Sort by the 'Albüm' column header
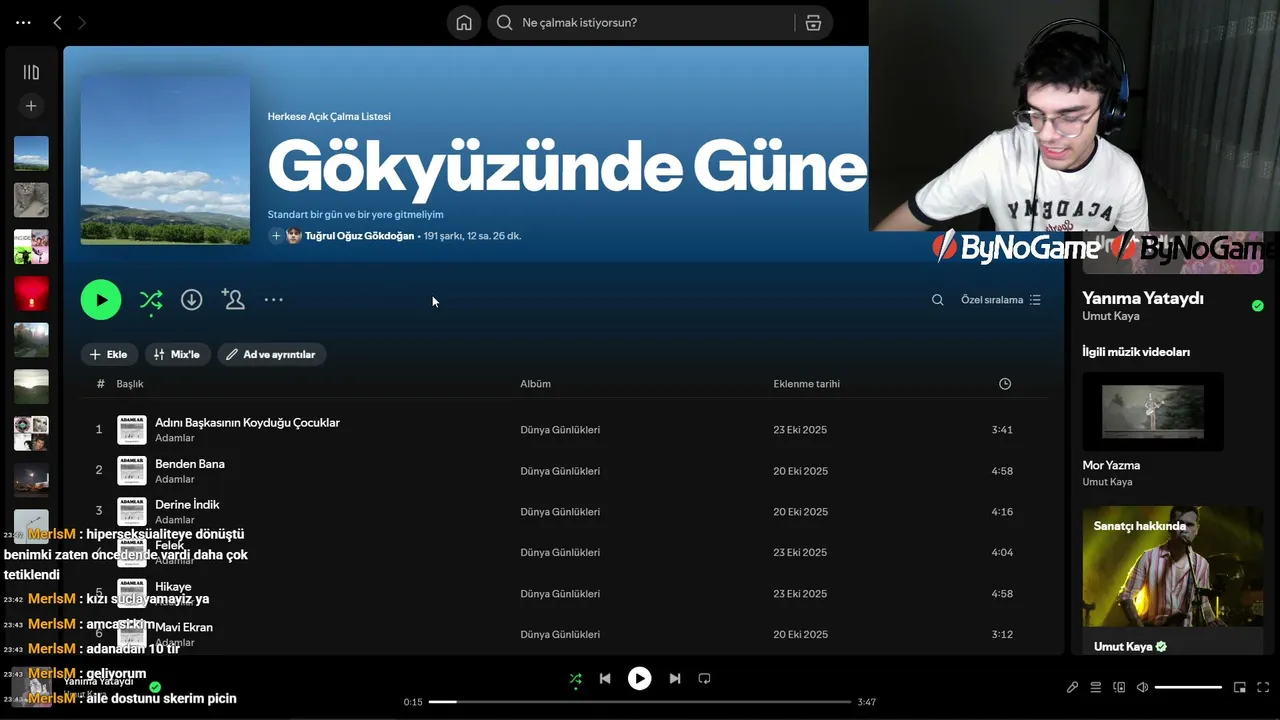This screenshot has height=720, width=1280. tap(535, 384)
